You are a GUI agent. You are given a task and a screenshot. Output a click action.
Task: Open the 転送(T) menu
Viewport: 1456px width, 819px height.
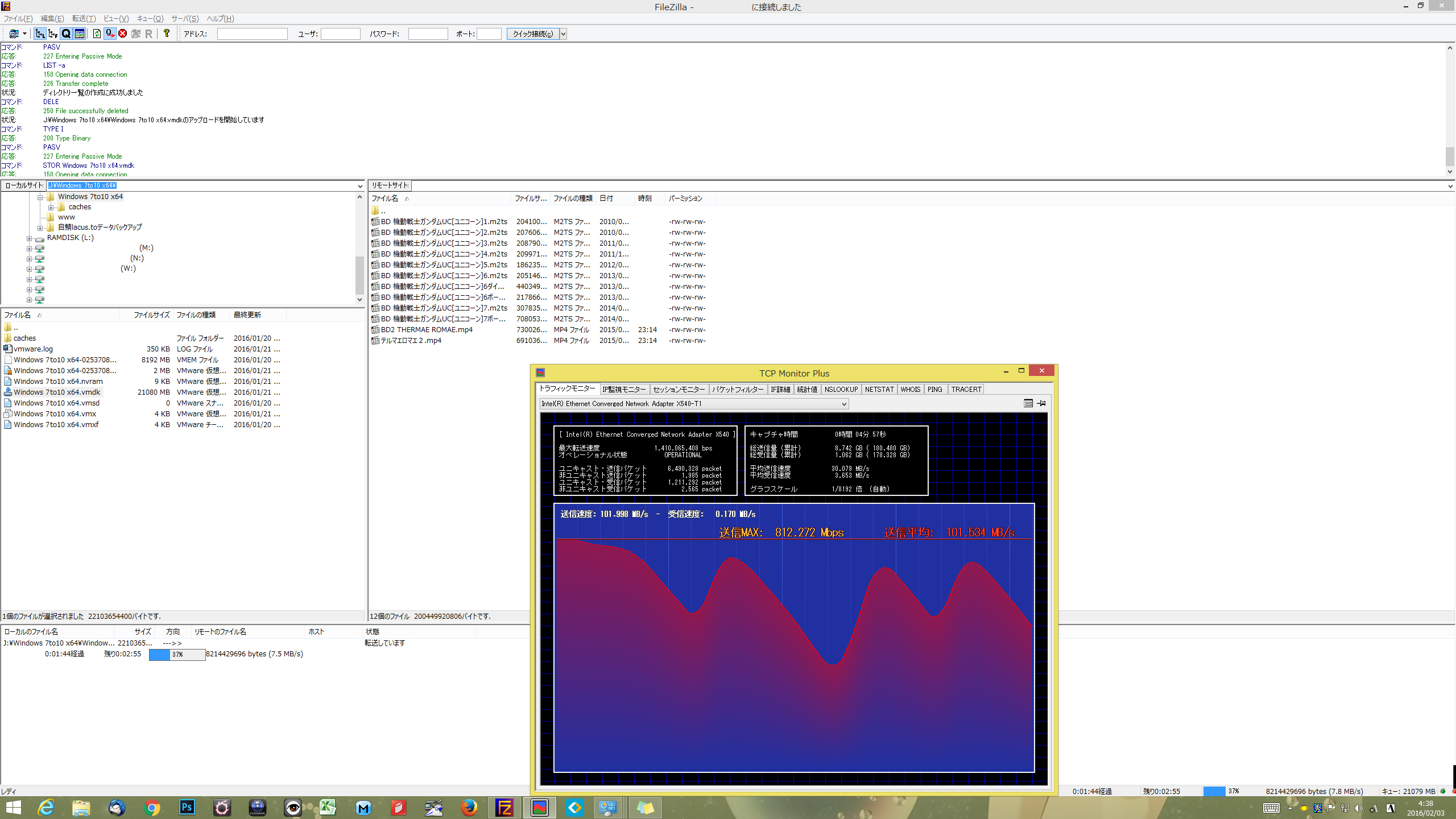84,19
